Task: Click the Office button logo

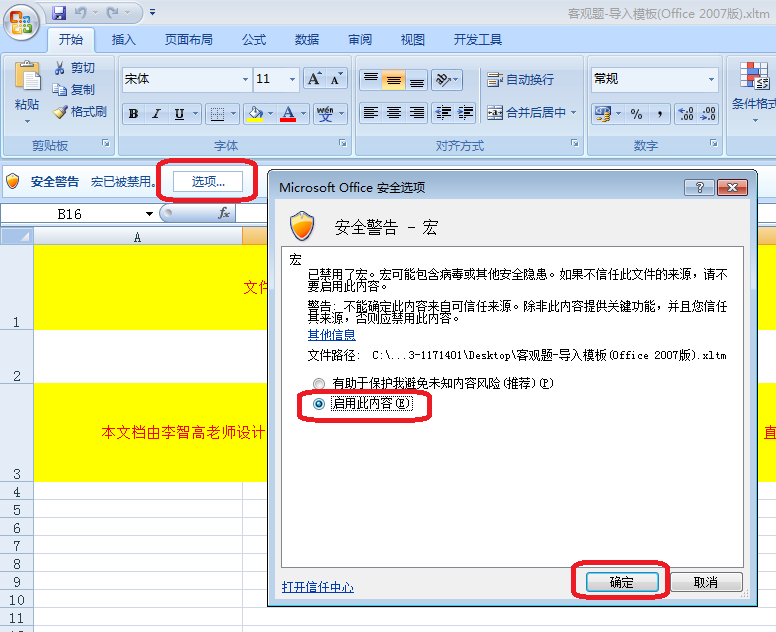Action: point(21,22)
